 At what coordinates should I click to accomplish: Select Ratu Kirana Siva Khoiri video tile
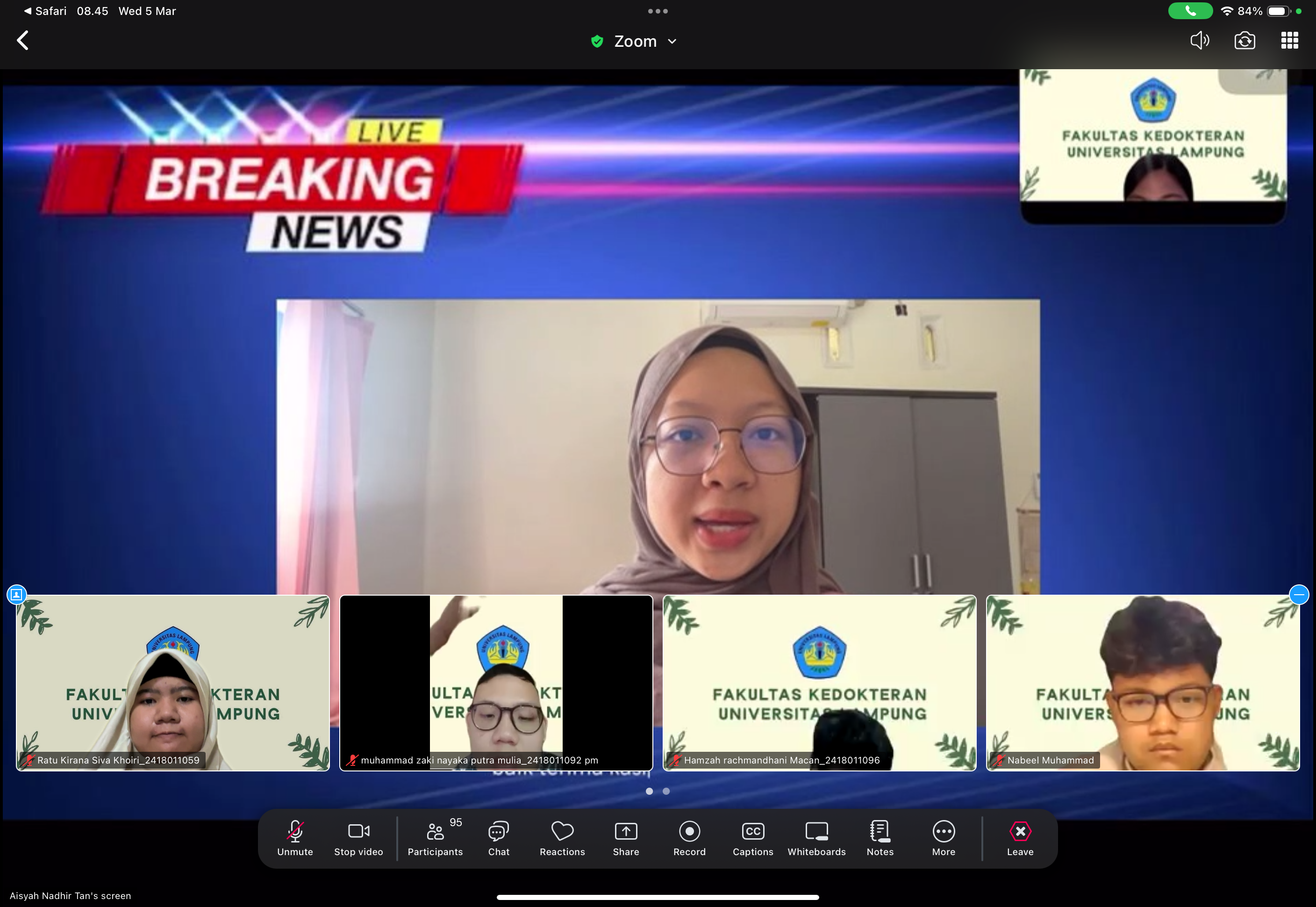[172, 683]
